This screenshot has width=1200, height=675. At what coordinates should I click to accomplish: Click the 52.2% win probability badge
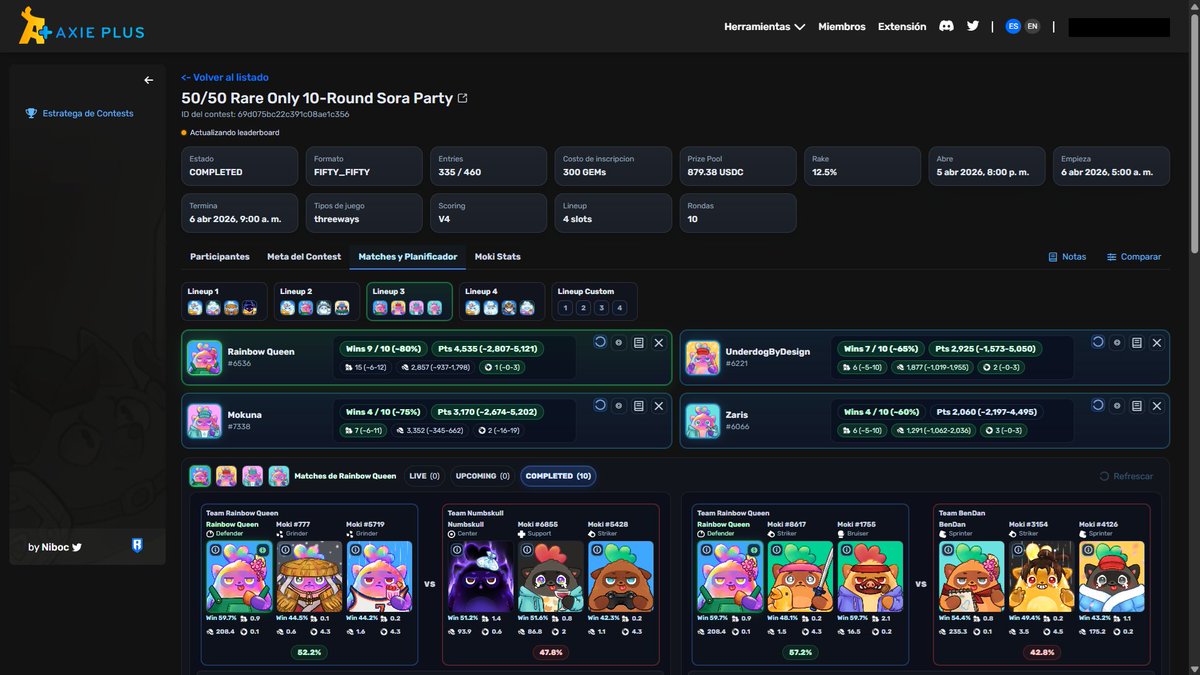[309, 652]
